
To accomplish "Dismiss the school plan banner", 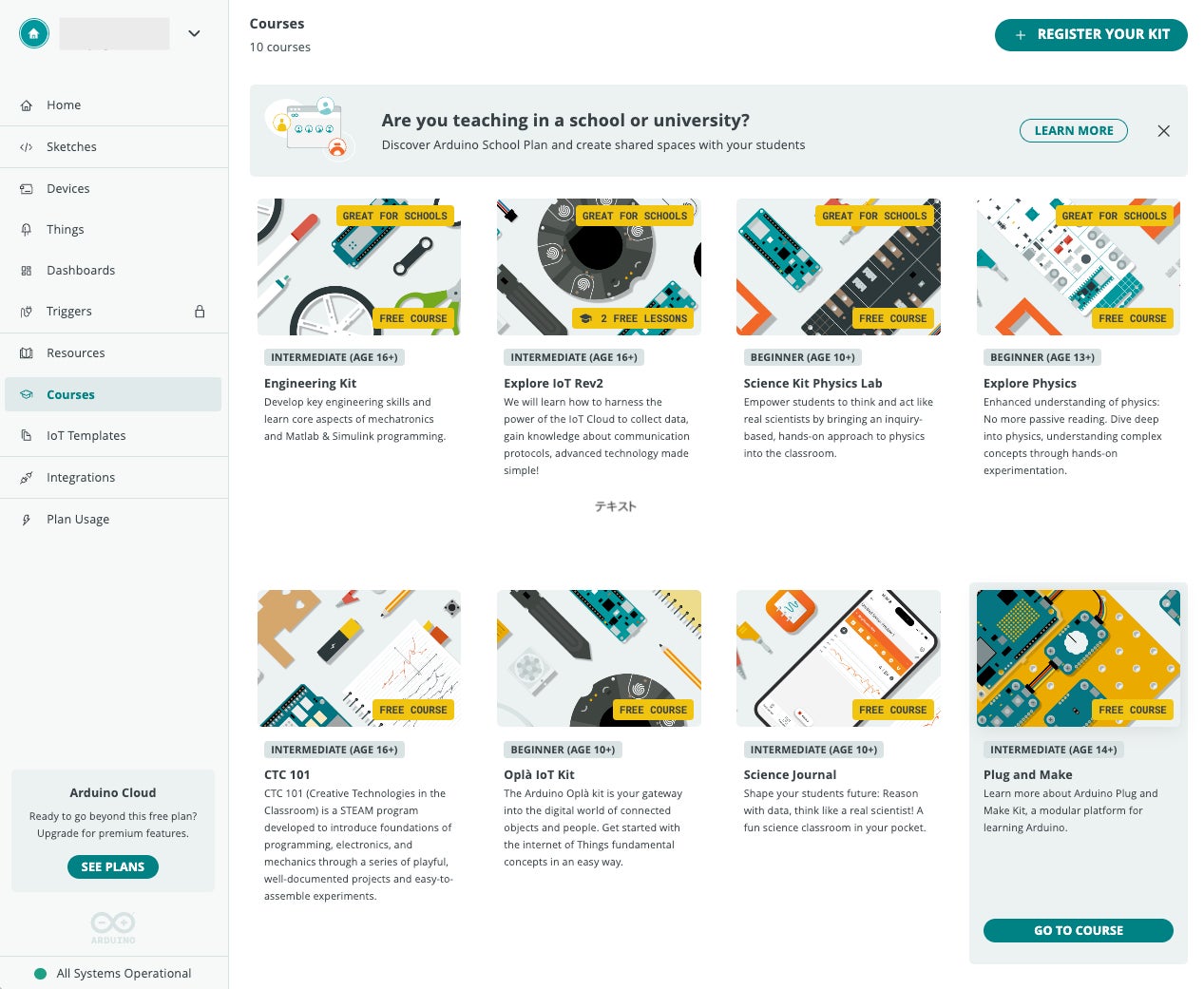I will coord(1163,131).
